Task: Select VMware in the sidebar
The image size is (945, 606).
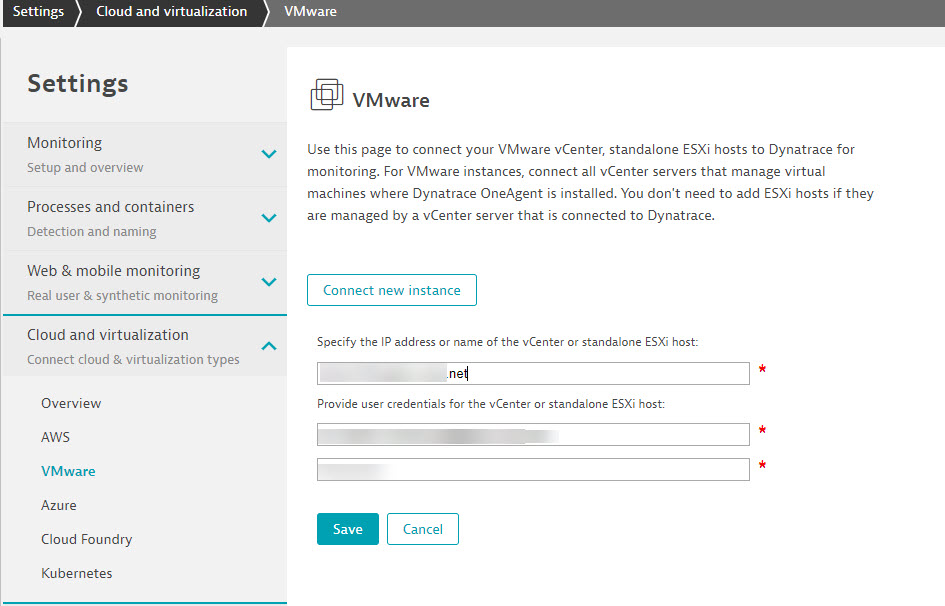Action: tap(68, 471)
